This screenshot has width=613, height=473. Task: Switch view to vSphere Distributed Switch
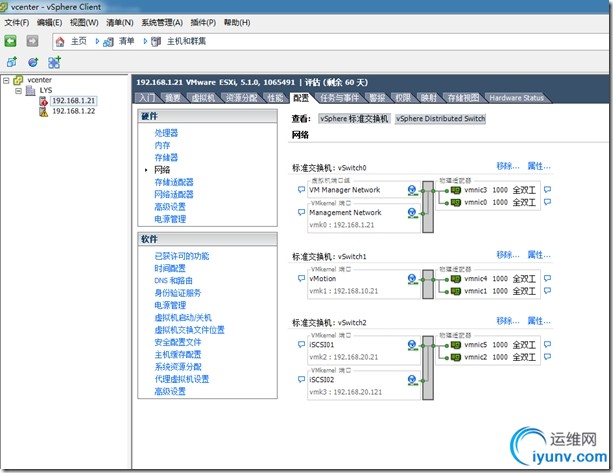[x=440, y=119]
